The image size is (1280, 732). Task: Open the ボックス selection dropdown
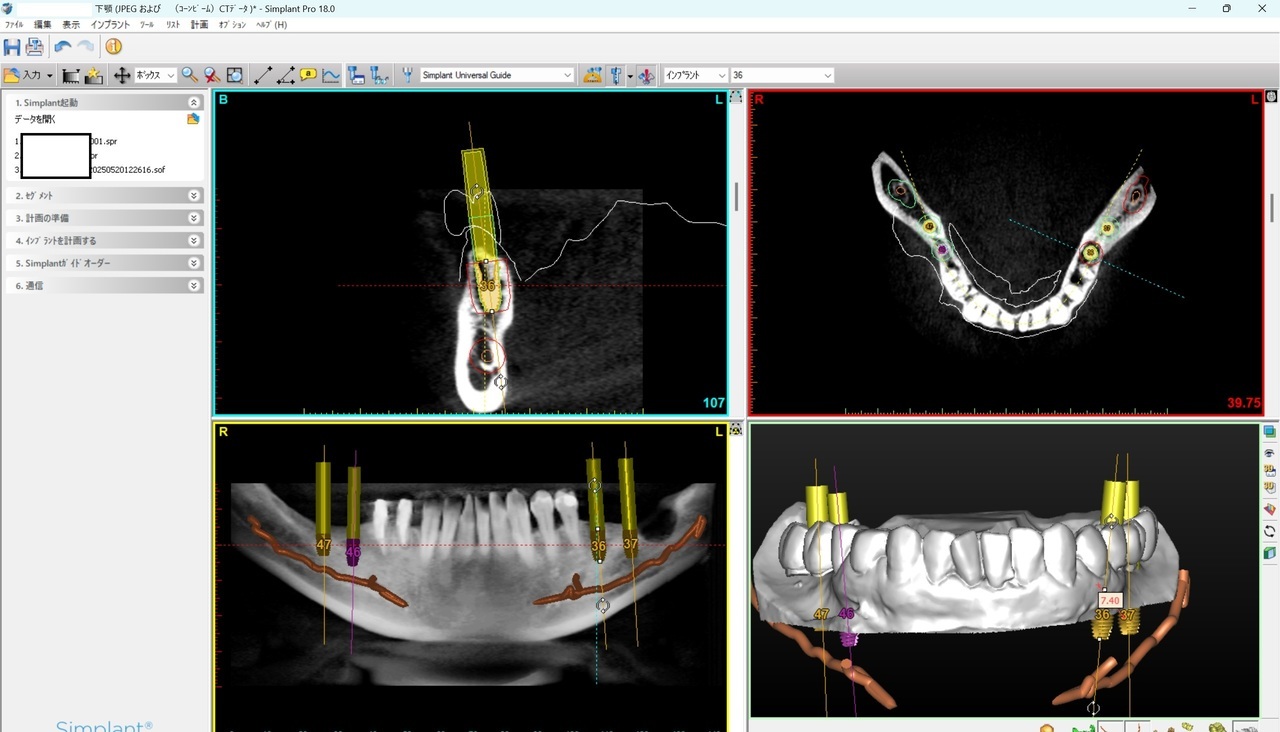coord(156,75)
